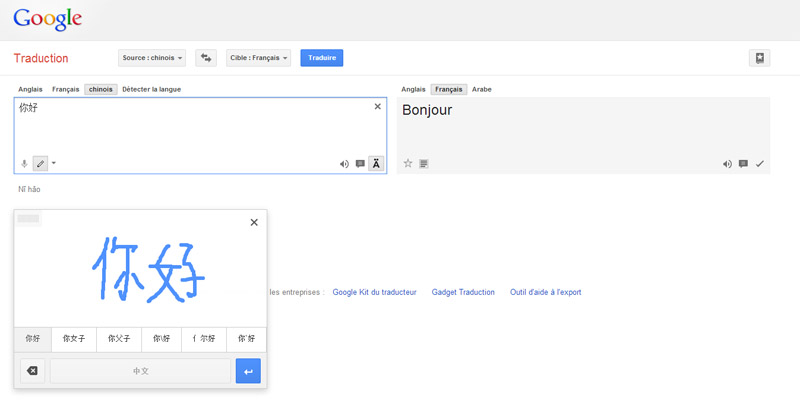800x406 pixels.
Task: Click inside the source text box
Action: point(200,135)
